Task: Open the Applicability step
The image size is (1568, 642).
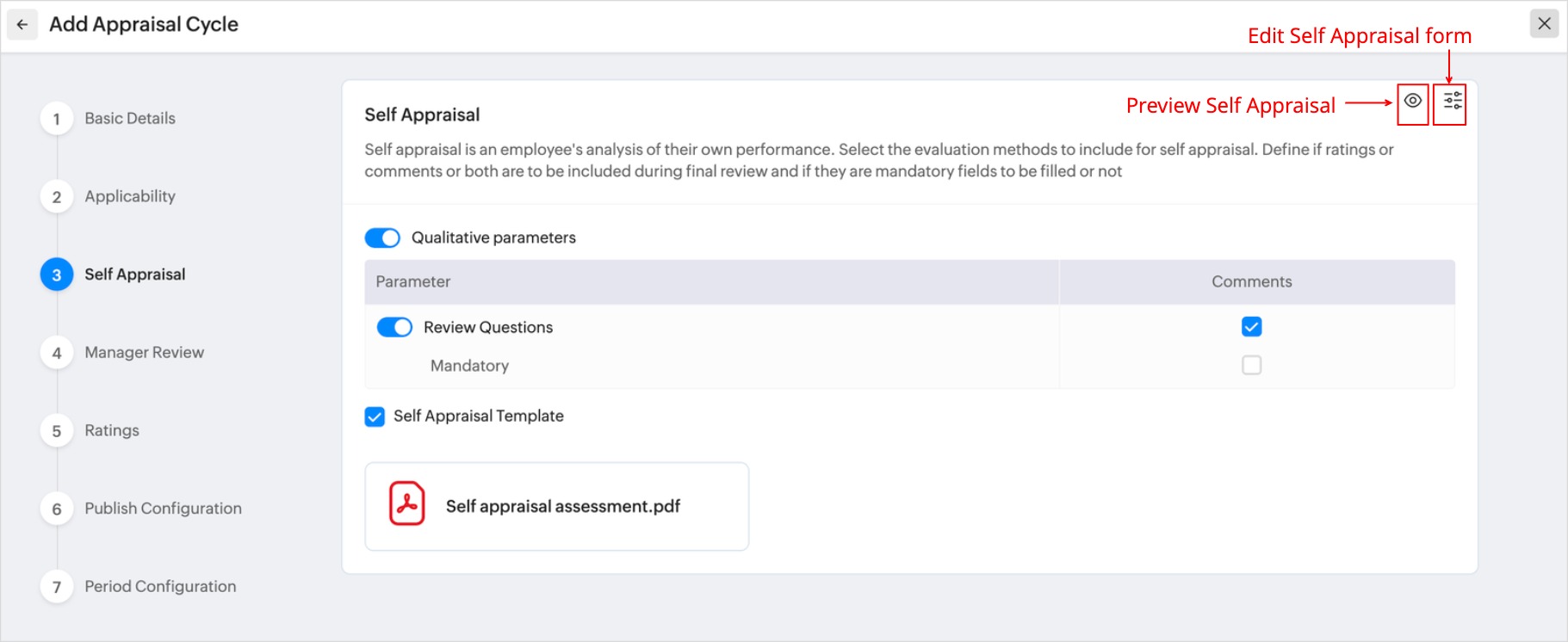Action: 129,196
